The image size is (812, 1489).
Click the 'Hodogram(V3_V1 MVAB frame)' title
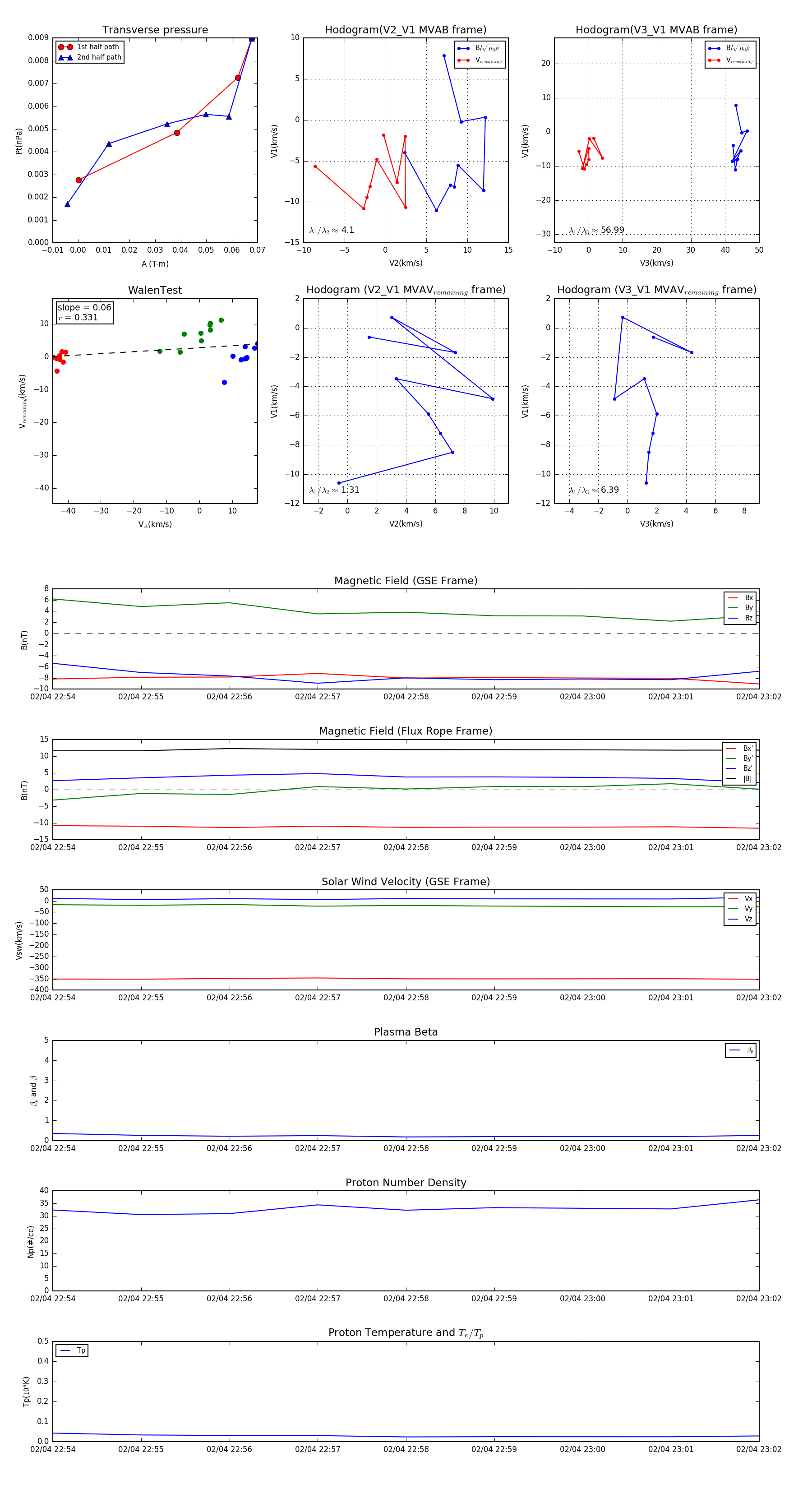coord(656,29)
